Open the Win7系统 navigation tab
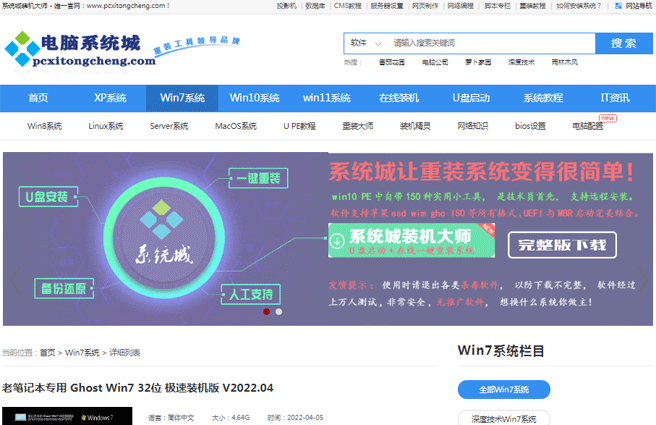Viewport: 656px width, 425px height. click(182, 98)
